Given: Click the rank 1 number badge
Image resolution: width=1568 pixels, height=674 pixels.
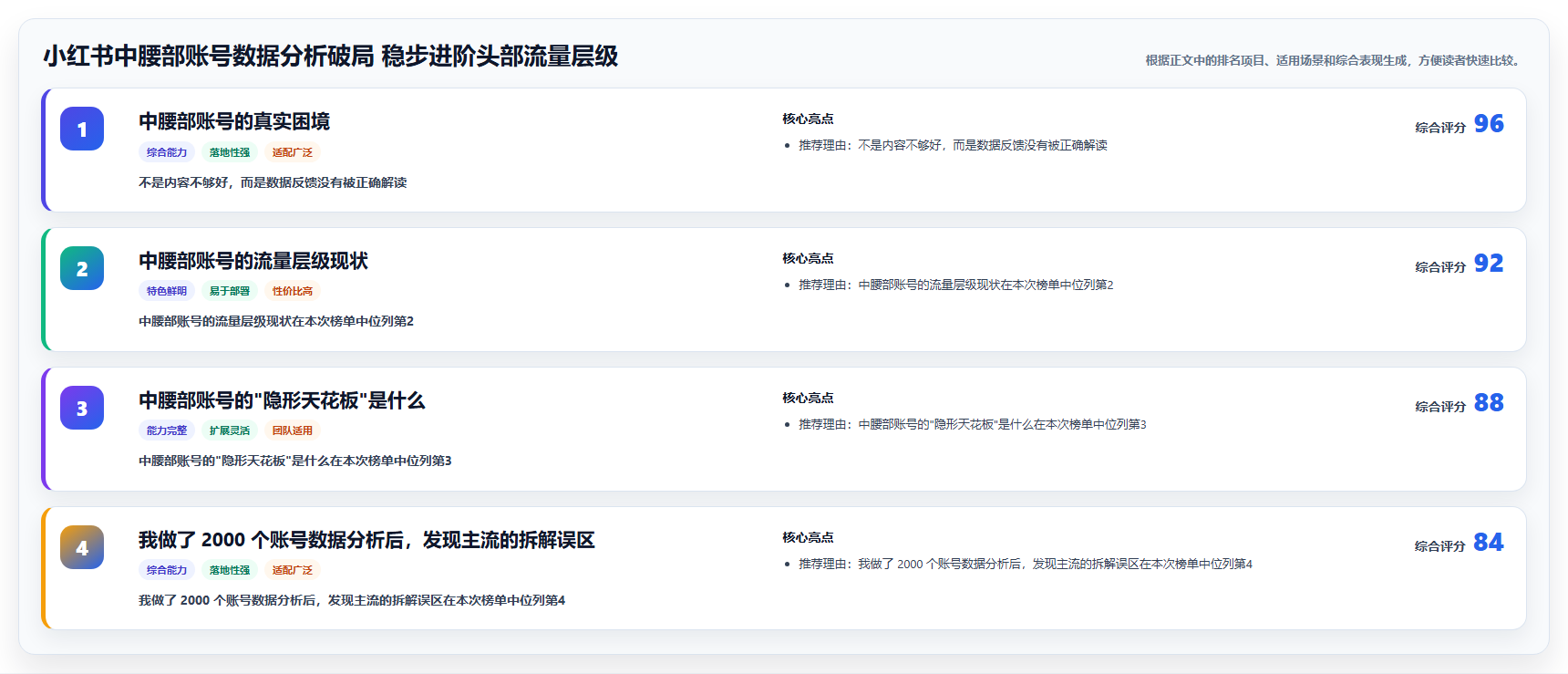Looking at the screenshot, I should (x=82, y=129).
